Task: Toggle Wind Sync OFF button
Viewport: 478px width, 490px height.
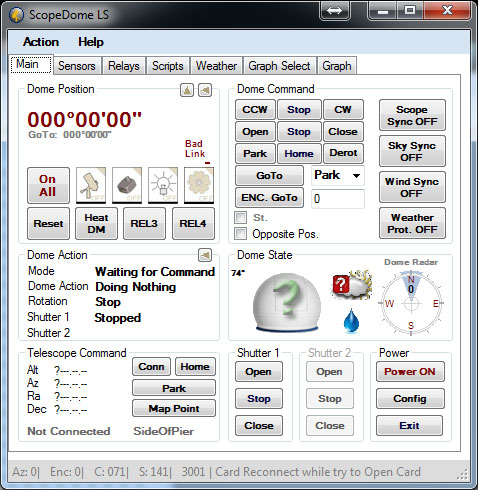Action: pos(412,187)
